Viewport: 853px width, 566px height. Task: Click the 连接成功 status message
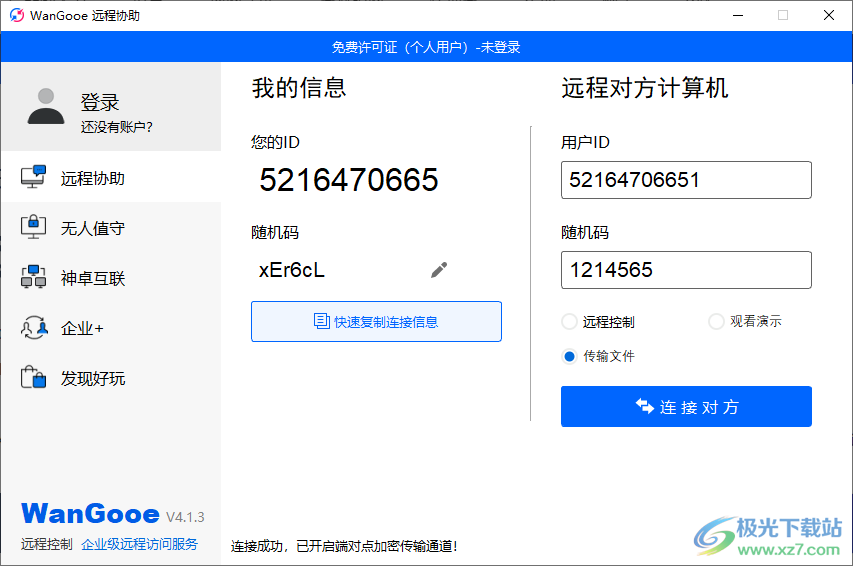click(344, 546)
